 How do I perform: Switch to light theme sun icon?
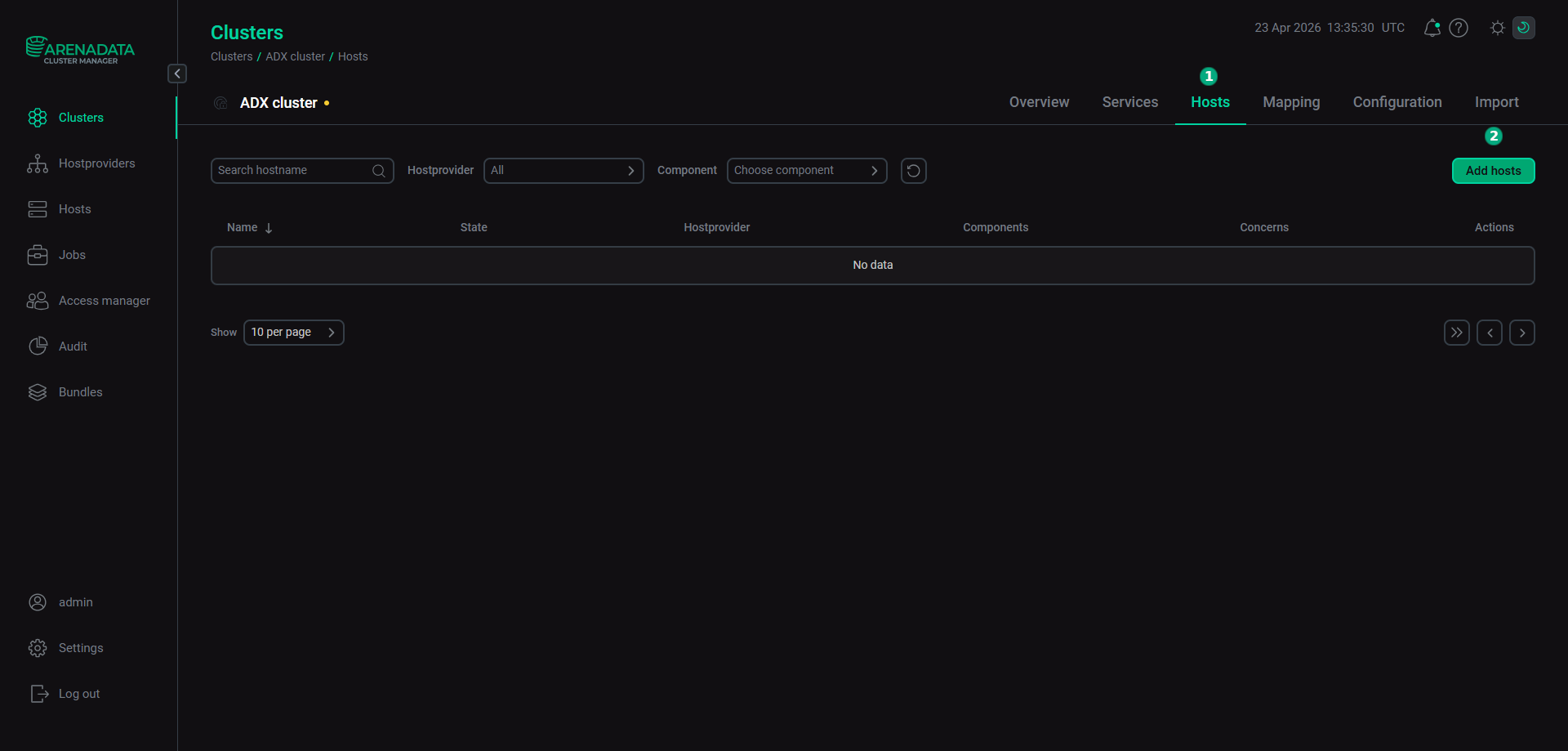coord(1498,28)
